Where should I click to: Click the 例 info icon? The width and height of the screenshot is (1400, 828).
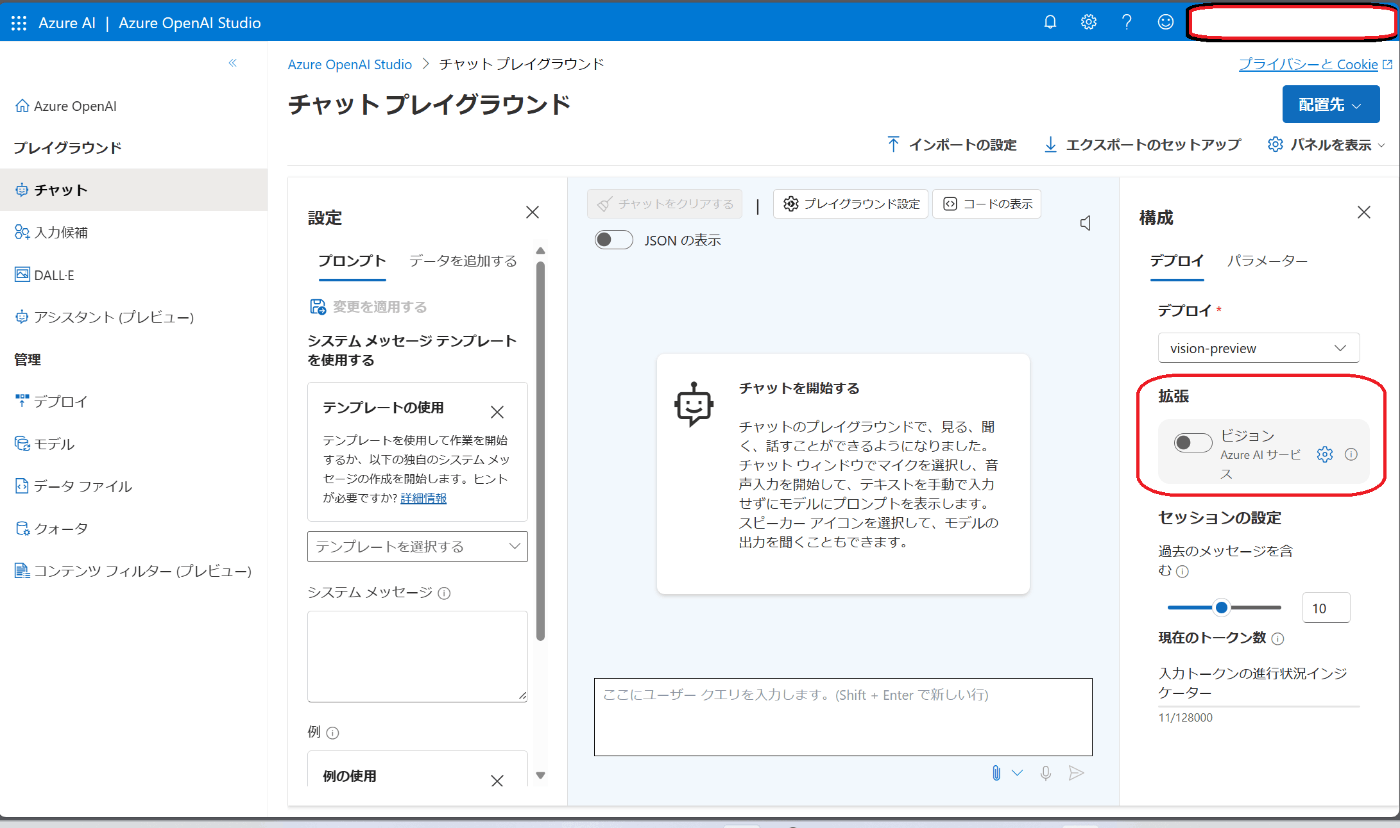click(332, 733)
